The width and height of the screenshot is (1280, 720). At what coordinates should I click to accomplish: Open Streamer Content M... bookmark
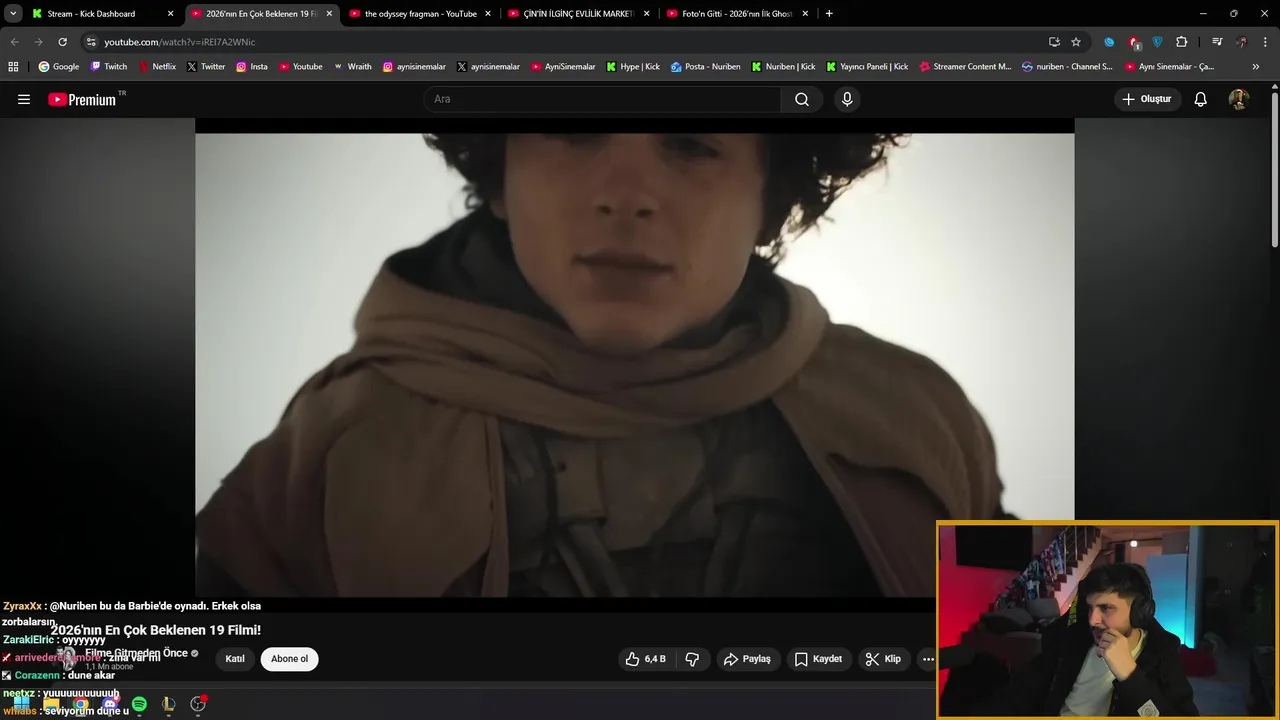(x=965, y=67)
